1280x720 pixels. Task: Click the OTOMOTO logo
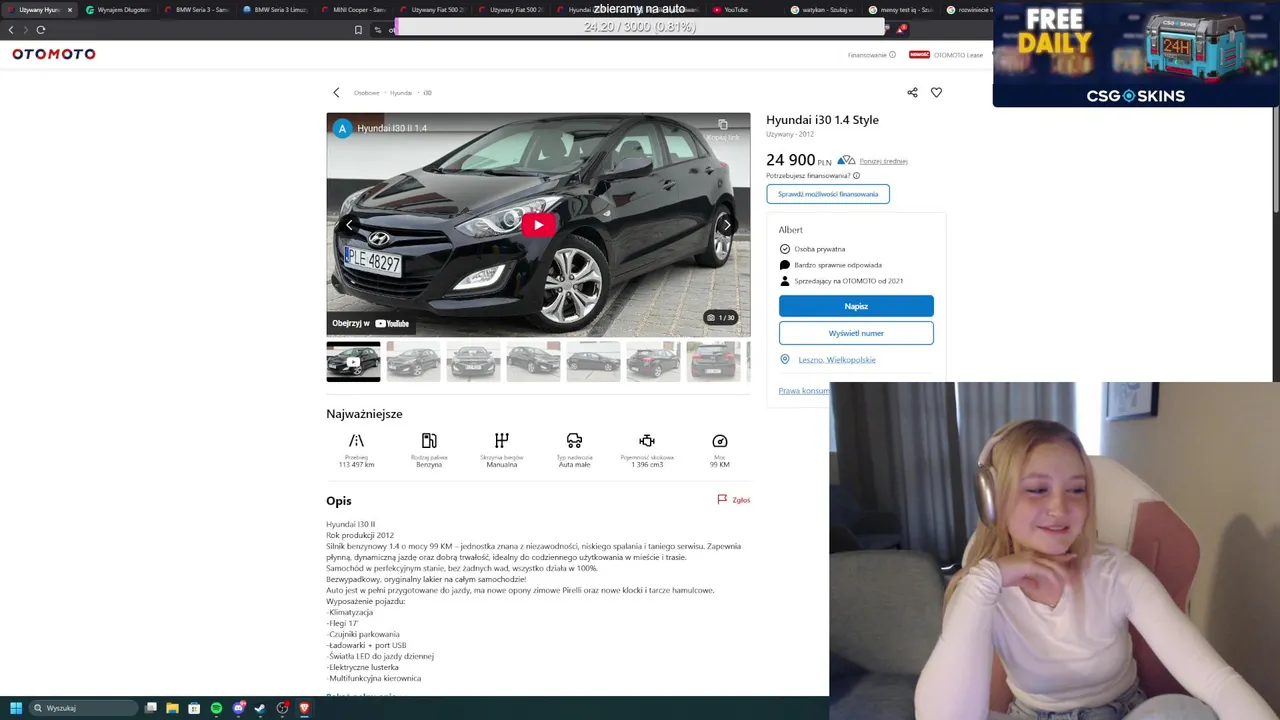(x=54, y=54)
